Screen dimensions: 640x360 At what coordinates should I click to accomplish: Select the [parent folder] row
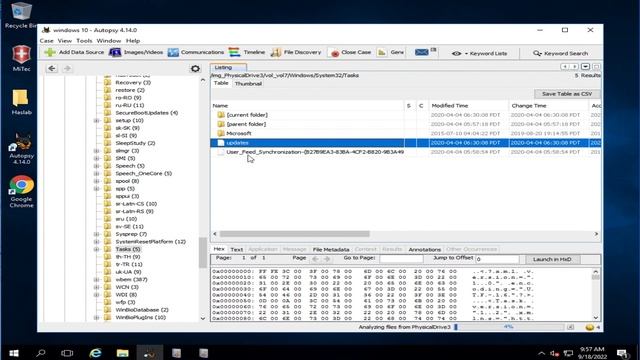click(x=405, y=124)
